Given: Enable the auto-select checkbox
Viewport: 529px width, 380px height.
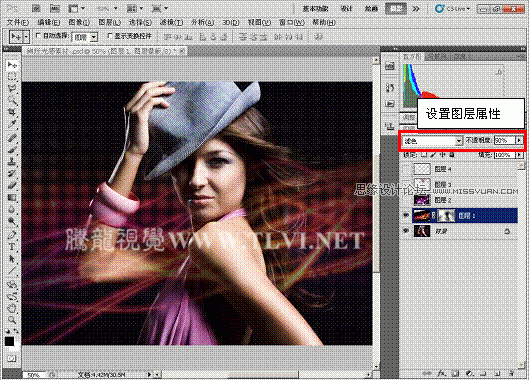Looking at the screenshot, I should pyautogui.click(x=38, y=35).
